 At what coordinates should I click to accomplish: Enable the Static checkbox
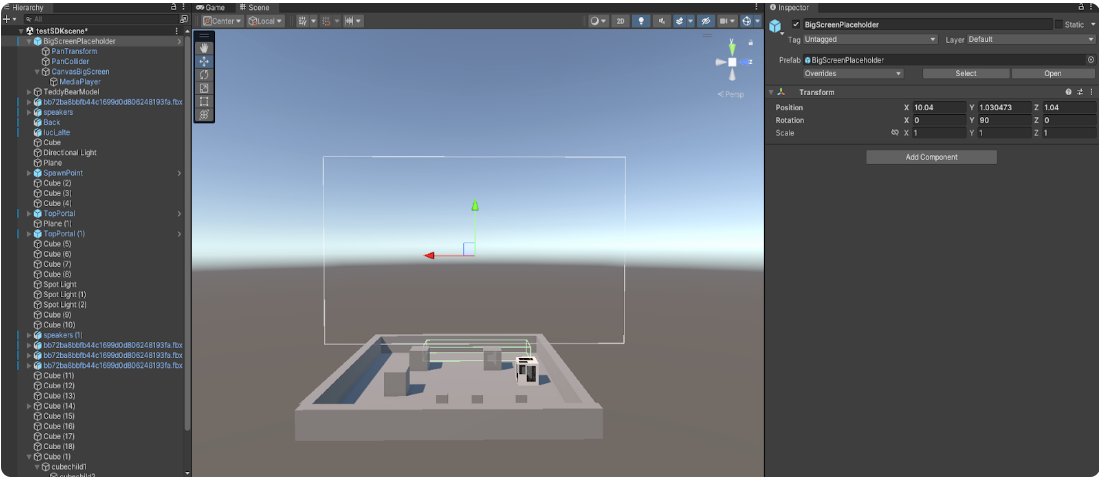[1059, 24]
